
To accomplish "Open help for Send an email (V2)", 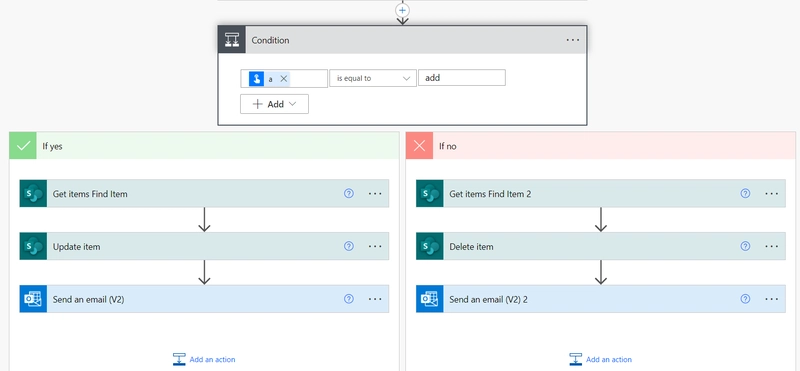I will [x=348, y=299].
